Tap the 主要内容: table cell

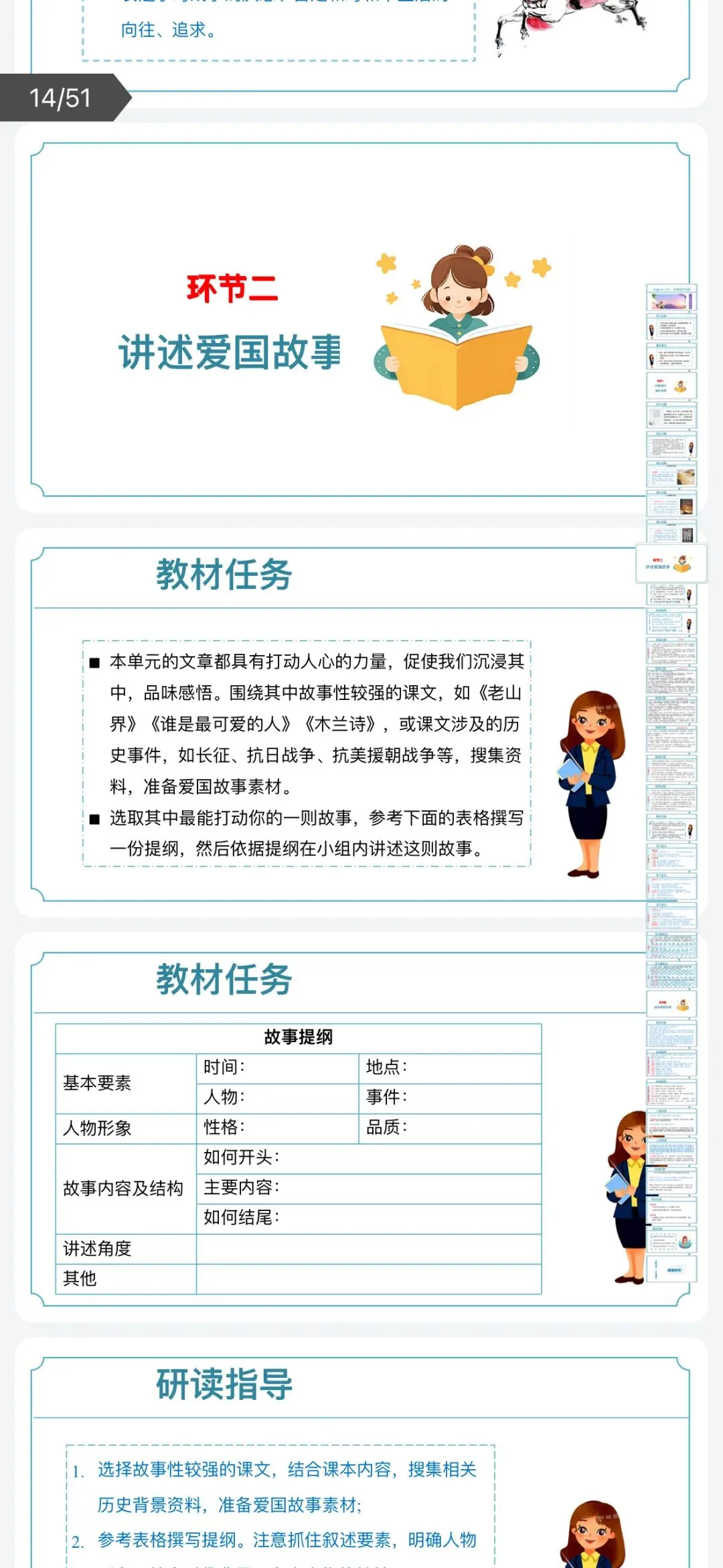pos(369,1188)
